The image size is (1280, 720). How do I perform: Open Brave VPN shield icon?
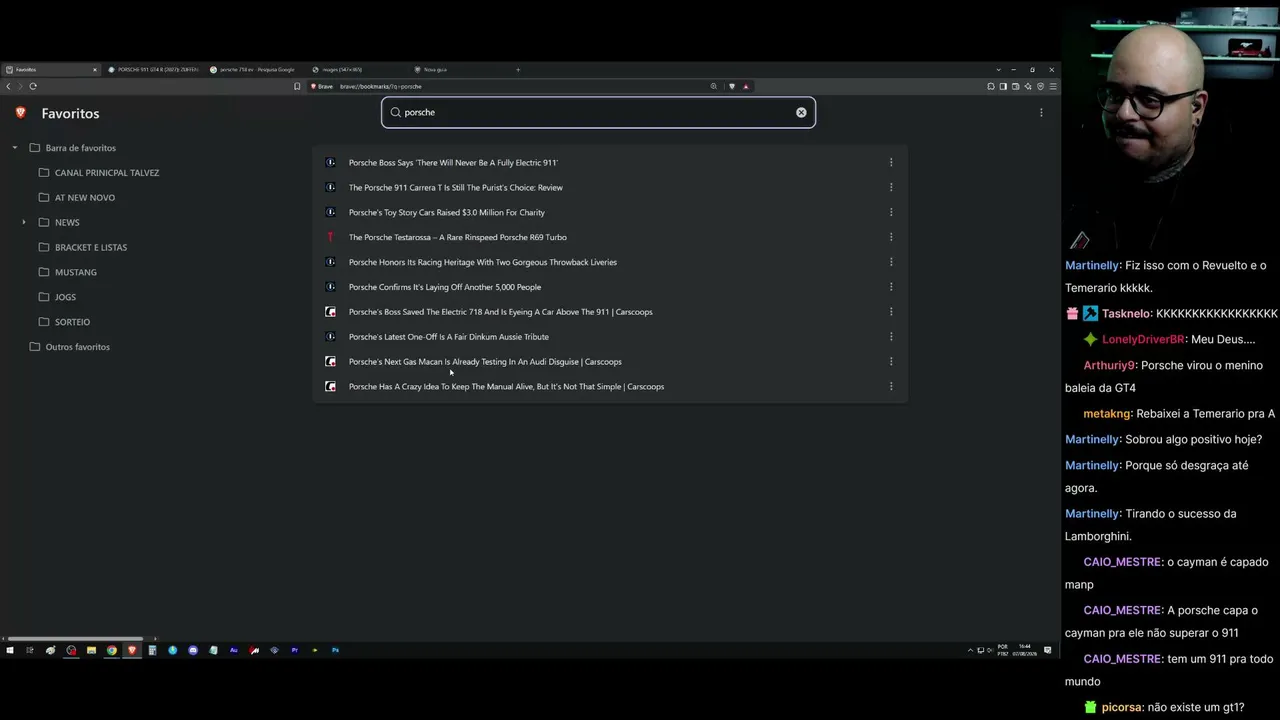pyautogui.click(x=1040, y=86)
